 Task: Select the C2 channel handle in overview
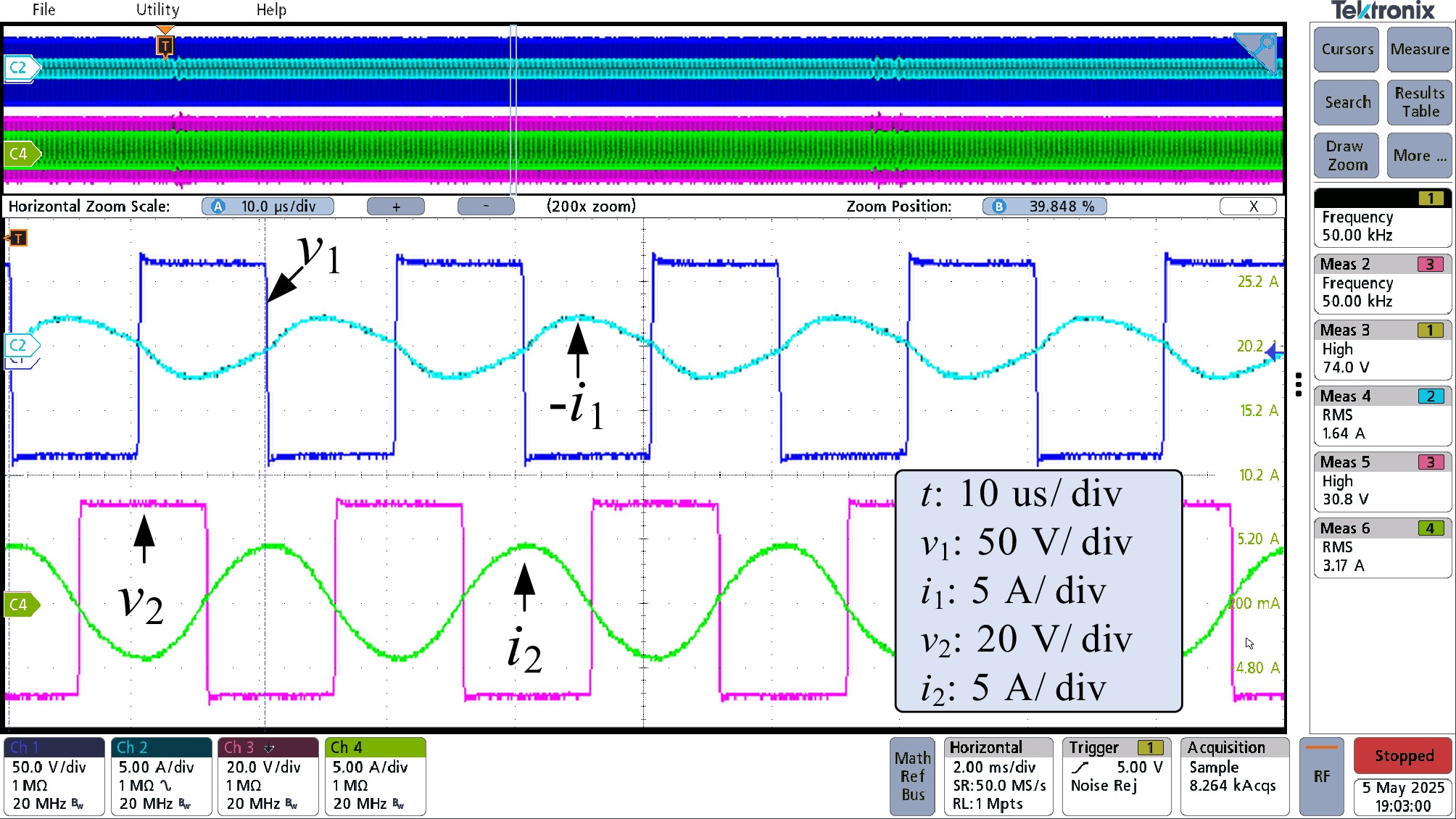click(19, 68)
